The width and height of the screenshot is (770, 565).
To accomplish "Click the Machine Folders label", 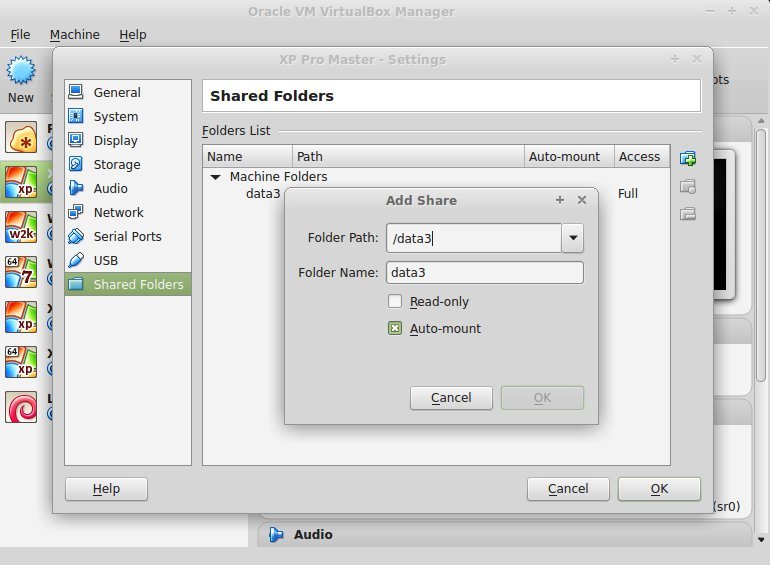I will tap(278, 177).
